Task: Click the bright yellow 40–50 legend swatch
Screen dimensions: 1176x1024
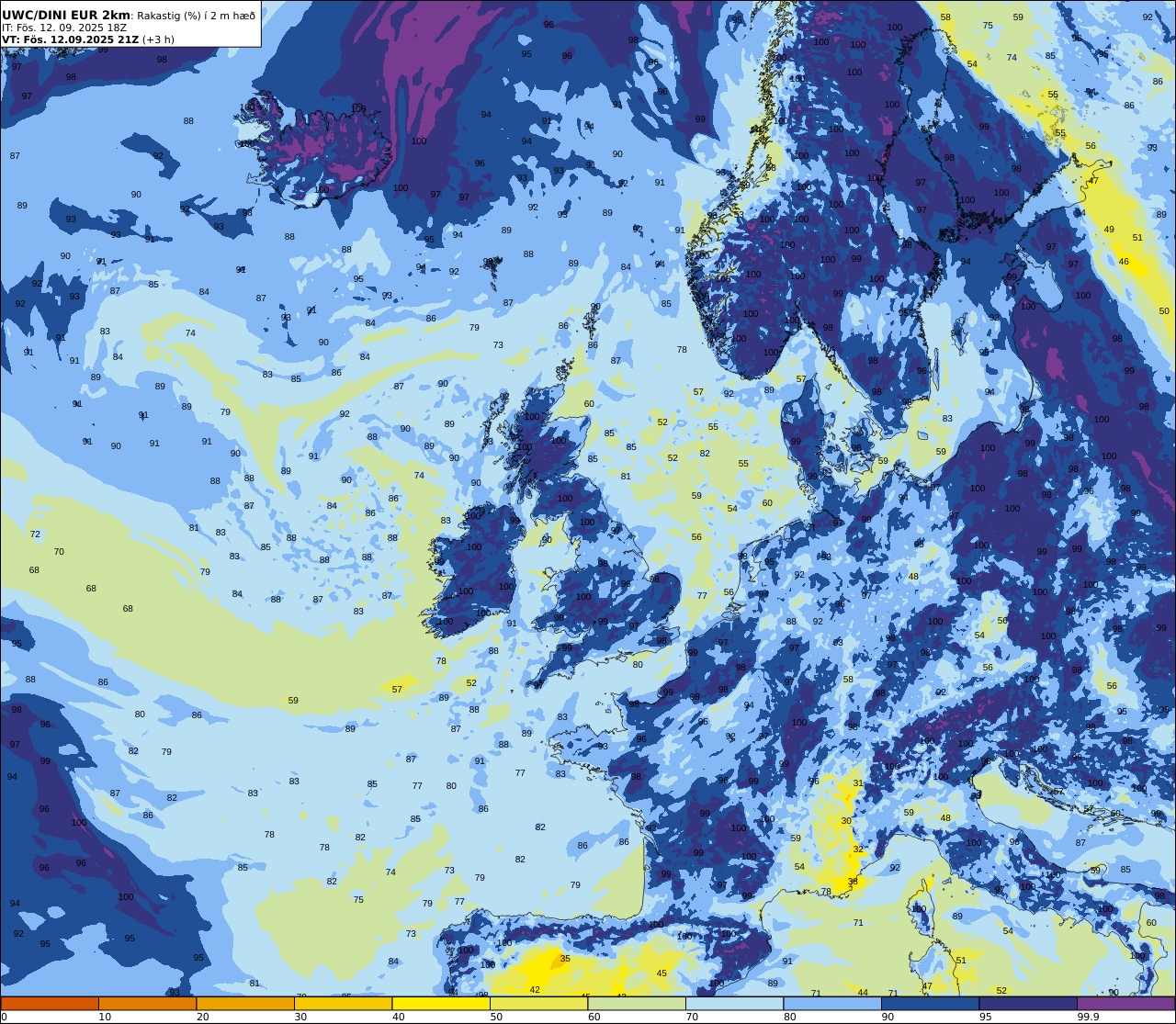Action: [441, 1003]
